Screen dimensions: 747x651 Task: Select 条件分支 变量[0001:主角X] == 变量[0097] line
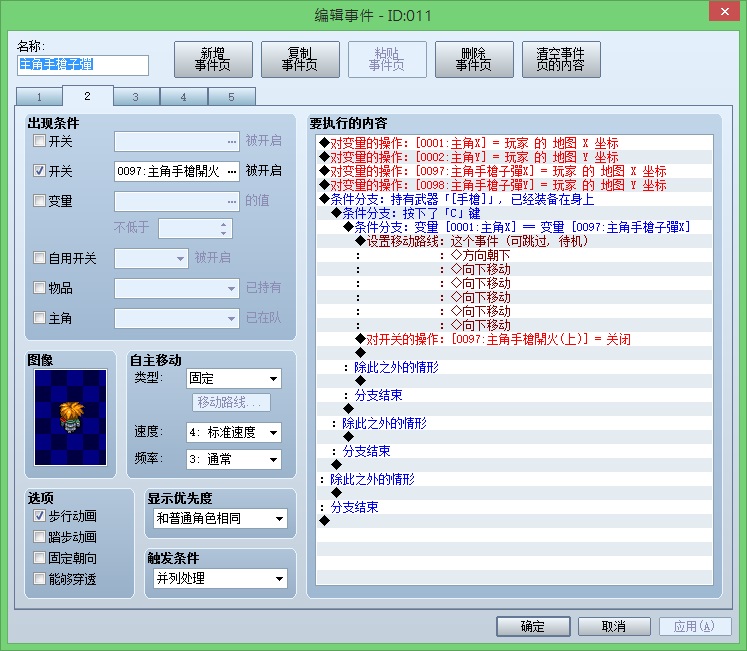[x=515, y=227]
